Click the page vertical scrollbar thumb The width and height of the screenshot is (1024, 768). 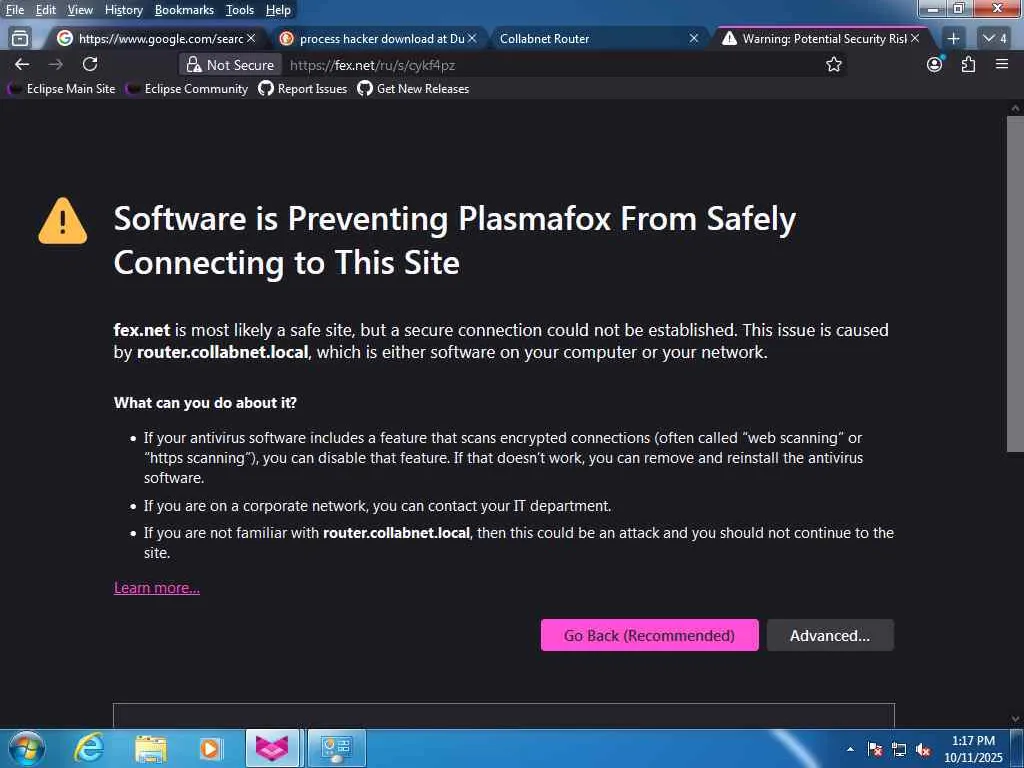point(1015,283)
